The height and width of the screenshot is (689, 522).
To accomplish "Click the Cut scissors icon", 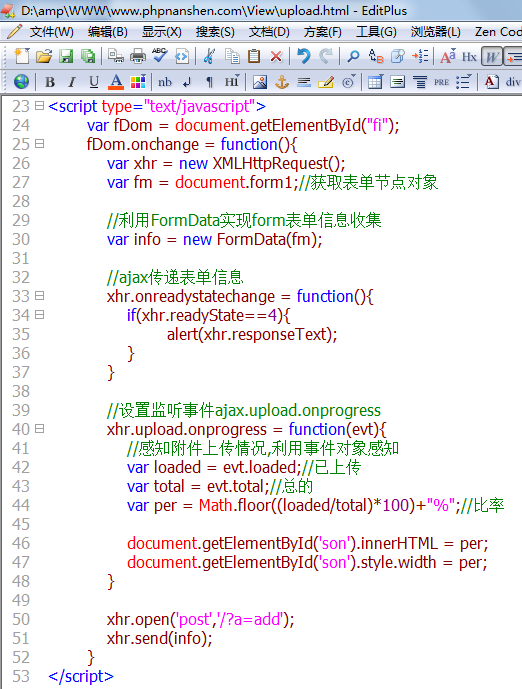I will point(210,56).
